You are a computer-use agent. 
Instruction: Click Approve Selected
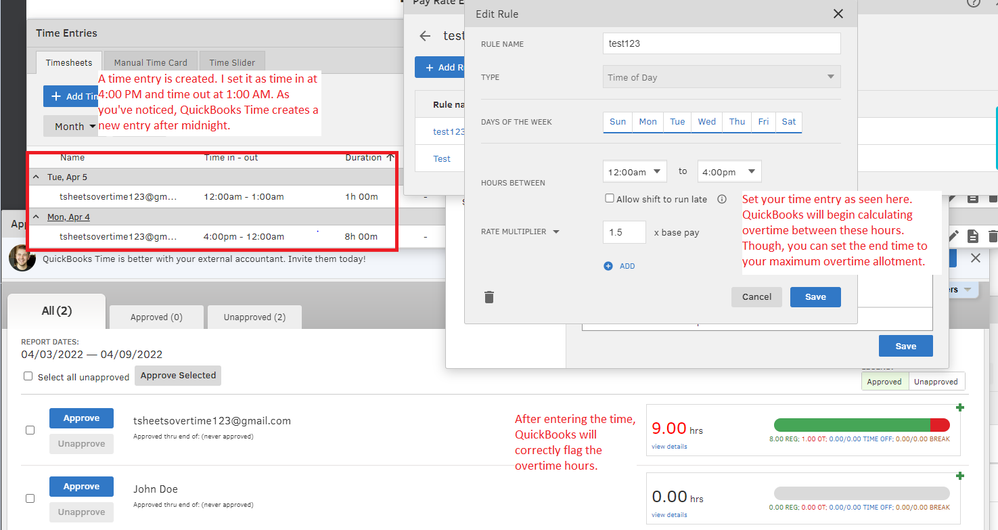178,375
